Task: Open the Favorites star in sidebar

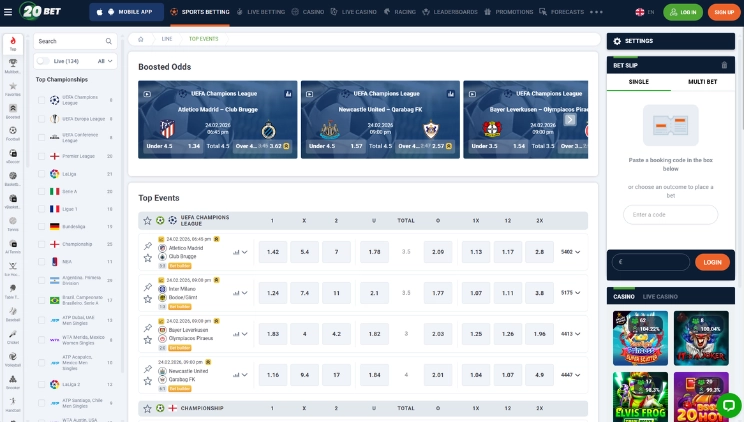Action: 13,89
